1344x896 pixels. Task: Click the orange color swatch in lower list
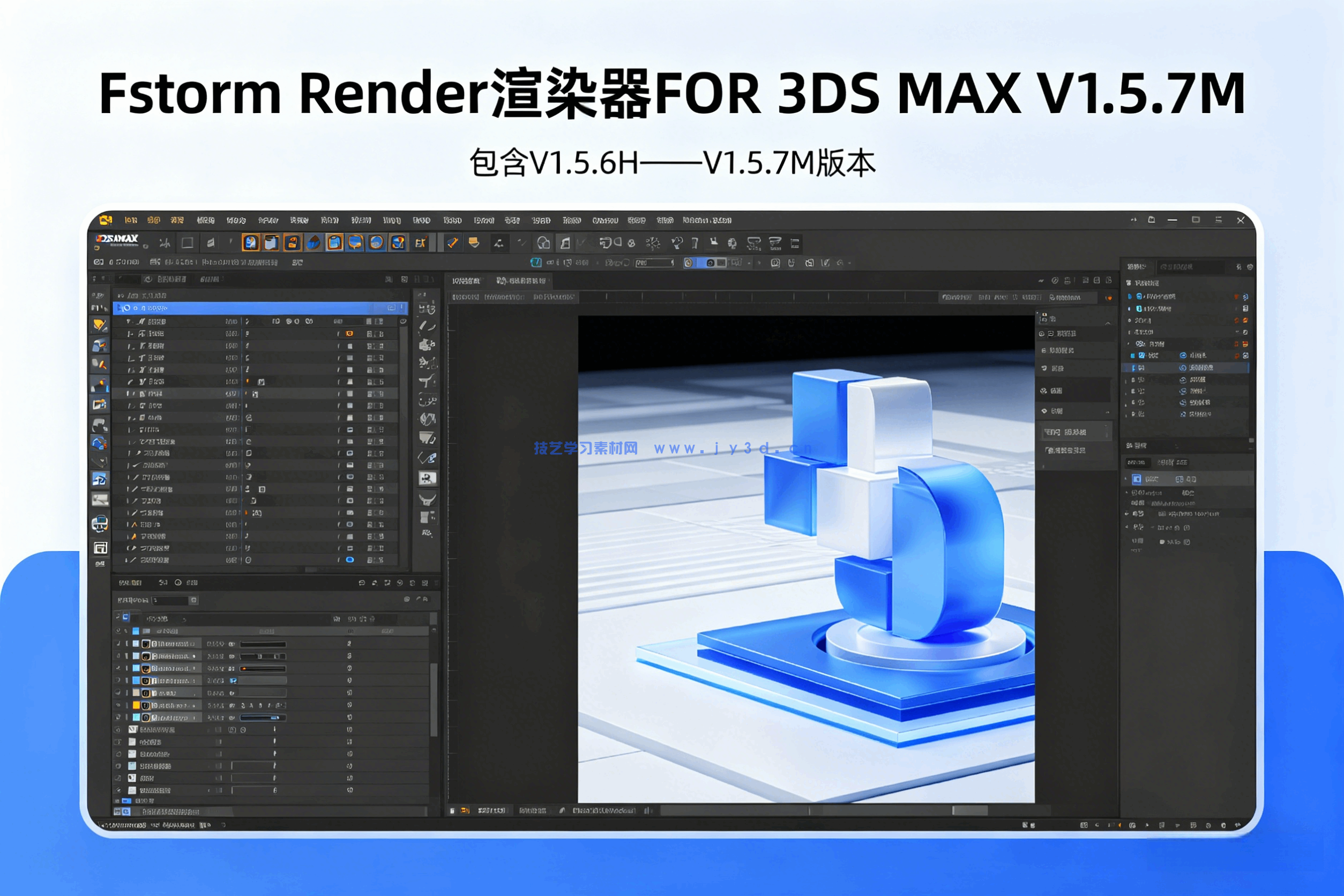tap(136, 705)
